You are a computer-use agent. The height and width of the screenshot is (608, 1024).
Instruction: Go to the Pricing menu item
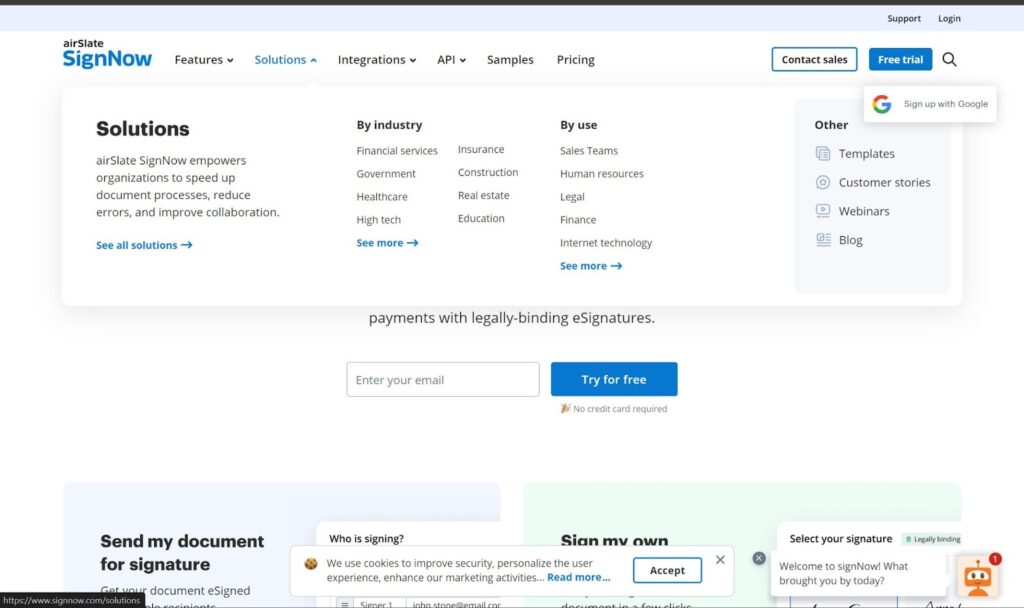click(575, 60)
